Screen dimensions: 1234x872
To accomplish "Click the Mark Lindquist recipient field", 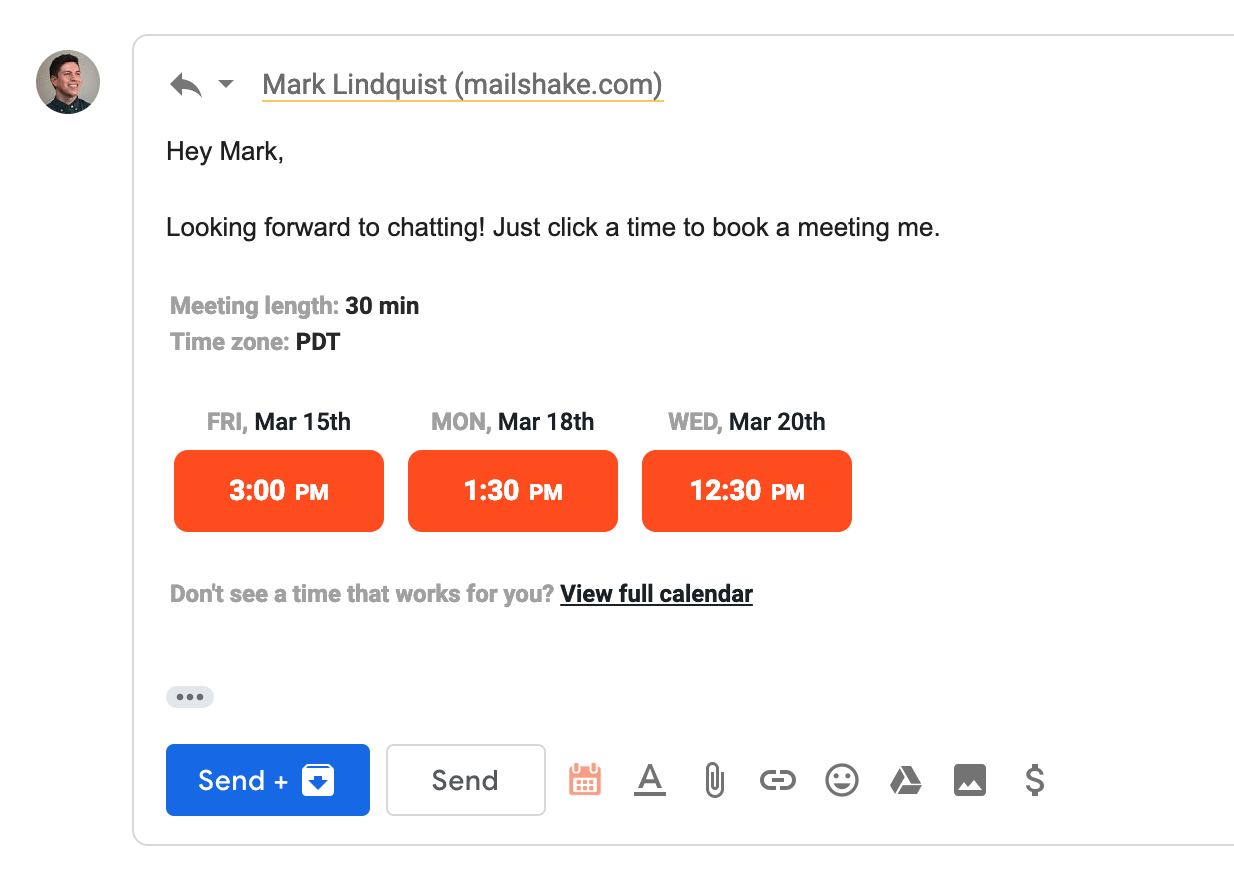I will (x=462, y=85).
